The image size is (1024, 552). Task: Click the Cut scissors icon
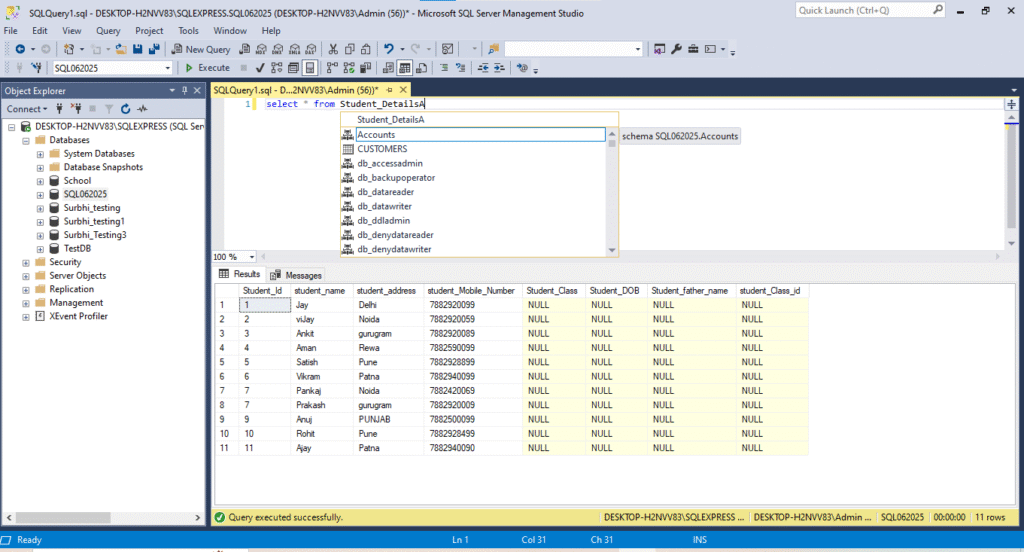(333, 49)
